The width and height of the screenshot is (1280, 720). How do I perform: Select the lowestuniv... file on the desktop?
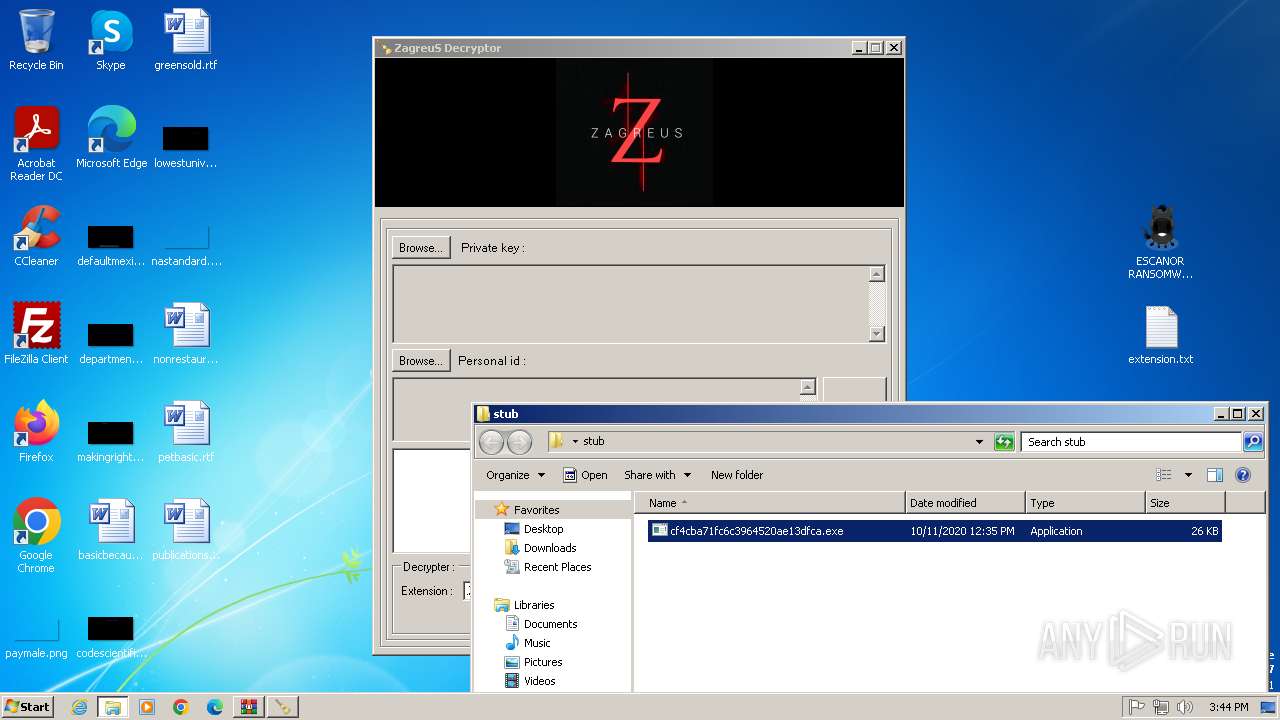tap(186, 146)
